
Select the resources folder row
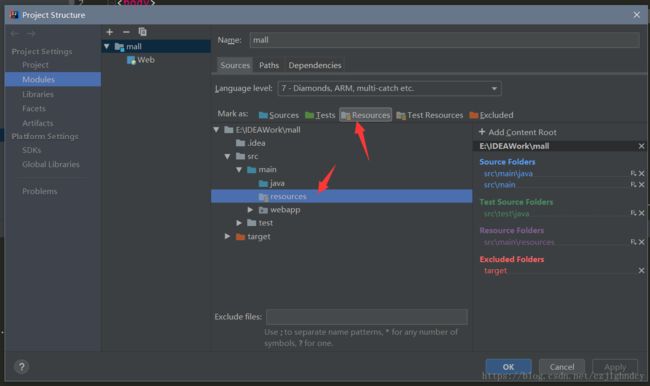pyautogui.click(x=342, y=196)
